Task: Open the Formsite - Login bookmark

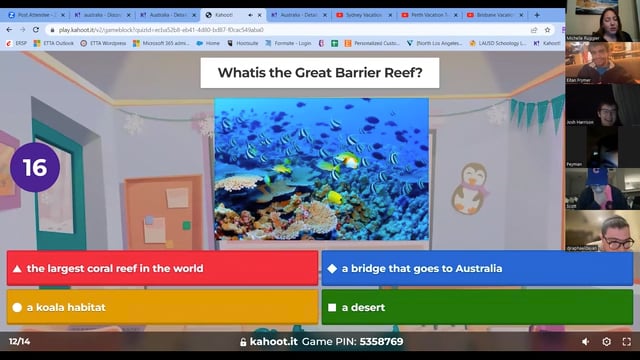Action: (288, 43)
